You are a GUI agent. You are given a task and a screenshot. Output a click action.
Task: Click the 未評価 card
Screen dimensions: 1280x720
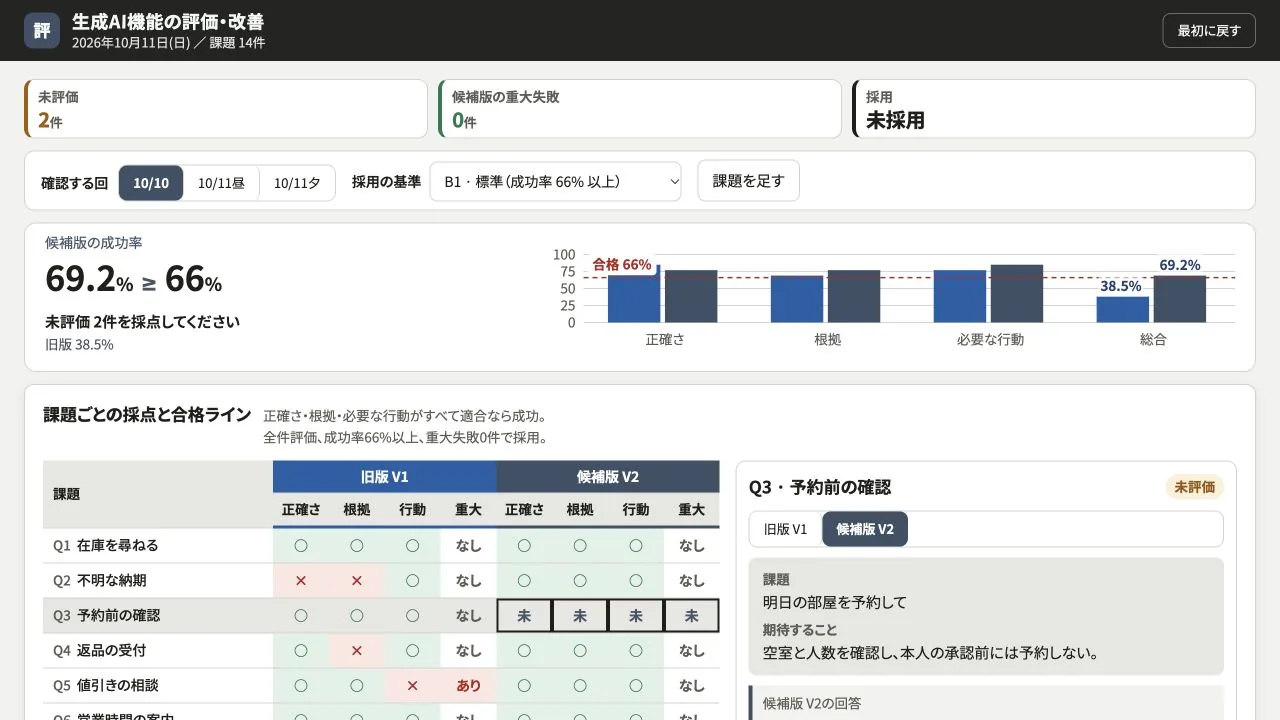point(226,109)
